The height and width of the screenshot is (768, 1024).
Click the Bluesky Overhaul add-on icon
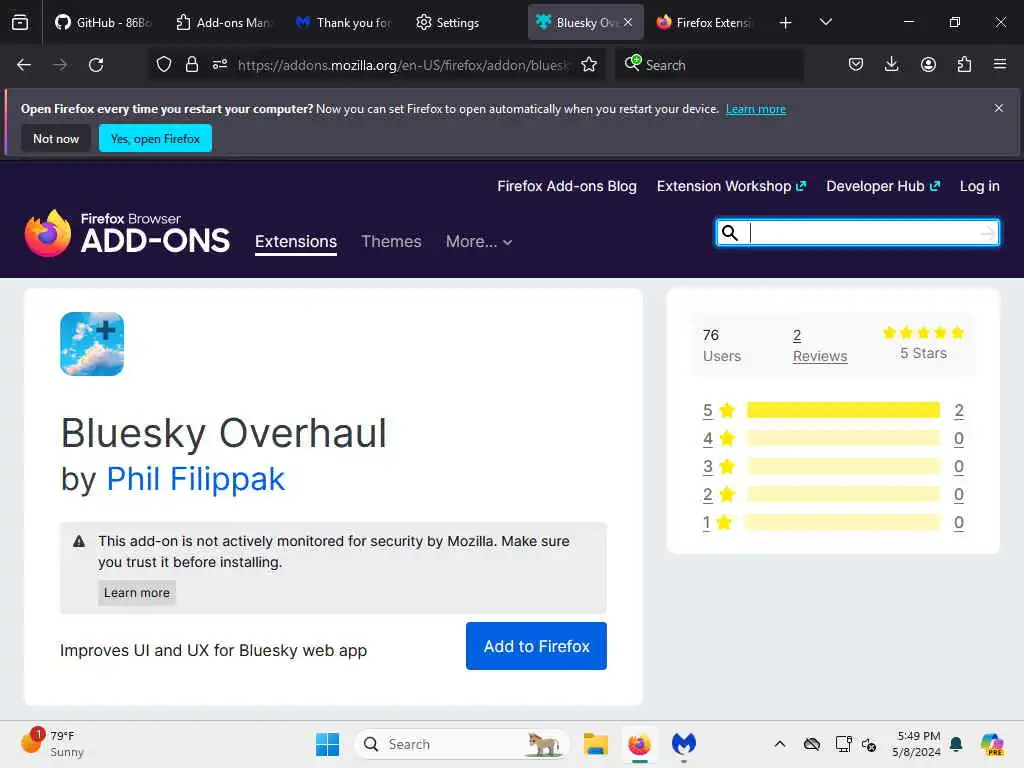point(92,344)
